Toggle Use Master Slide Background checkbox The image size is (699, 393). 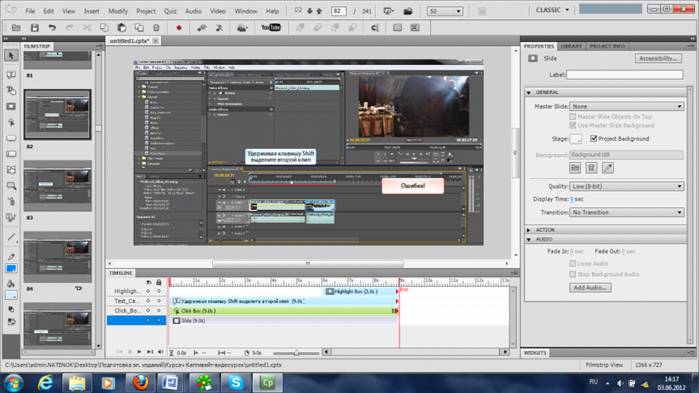click(x=572, y=125)
